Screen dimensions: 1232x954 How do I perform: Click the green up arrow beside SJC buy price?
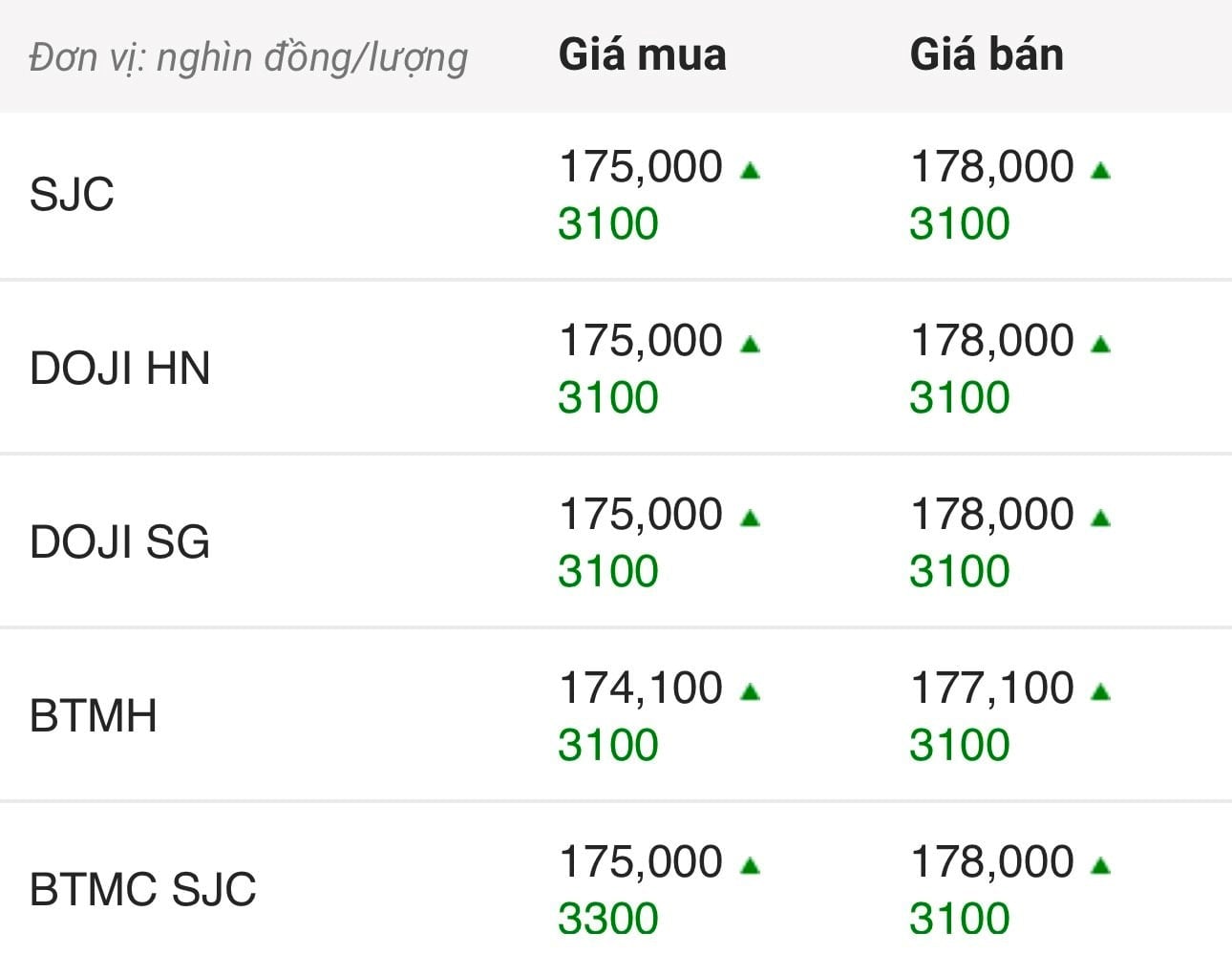coord(750,171)
